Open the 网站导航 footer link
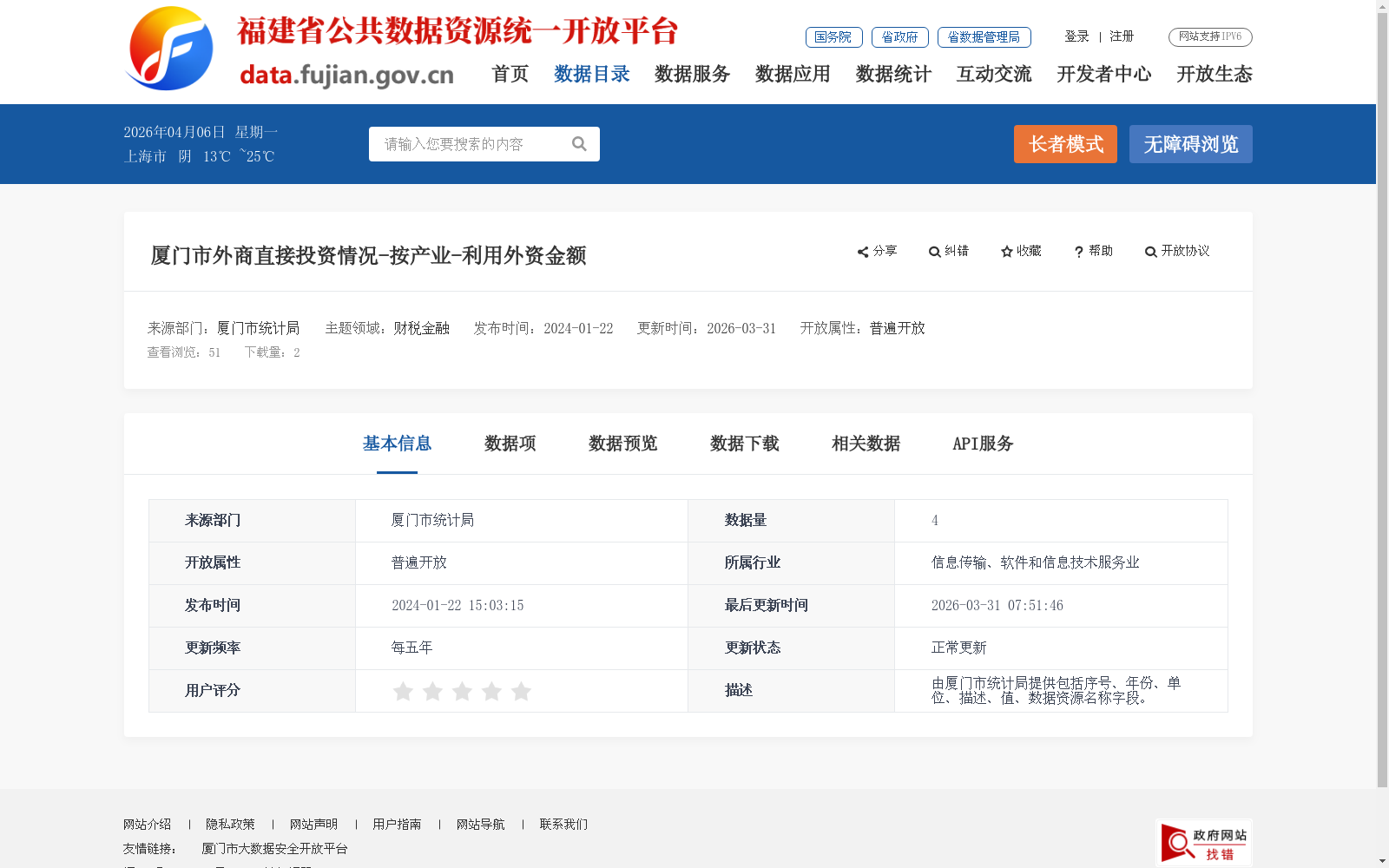Image resolution: width=1389 pixels, height=868 pixels. pos(480,825)
